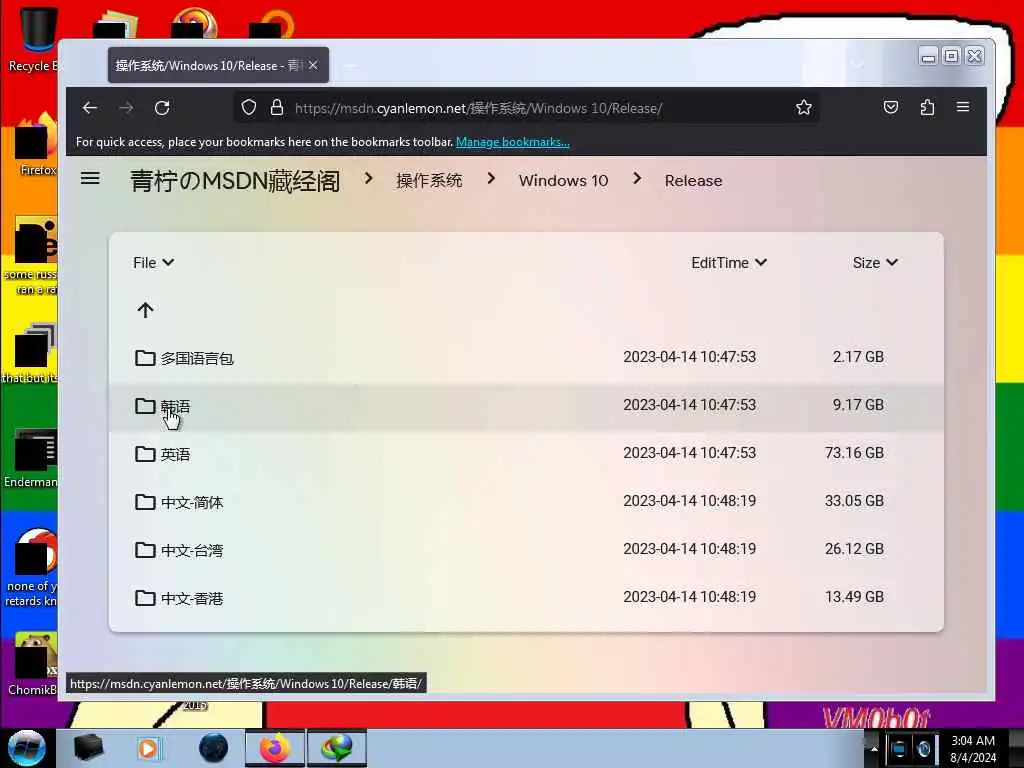Click the 73.16 GB size value

coord(854,453)
